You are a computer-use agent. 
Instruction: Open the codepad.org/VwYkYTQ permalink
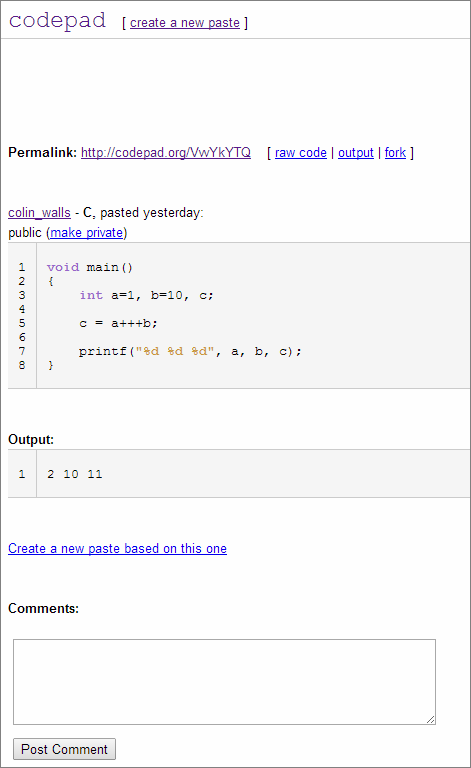click(166, 153)
